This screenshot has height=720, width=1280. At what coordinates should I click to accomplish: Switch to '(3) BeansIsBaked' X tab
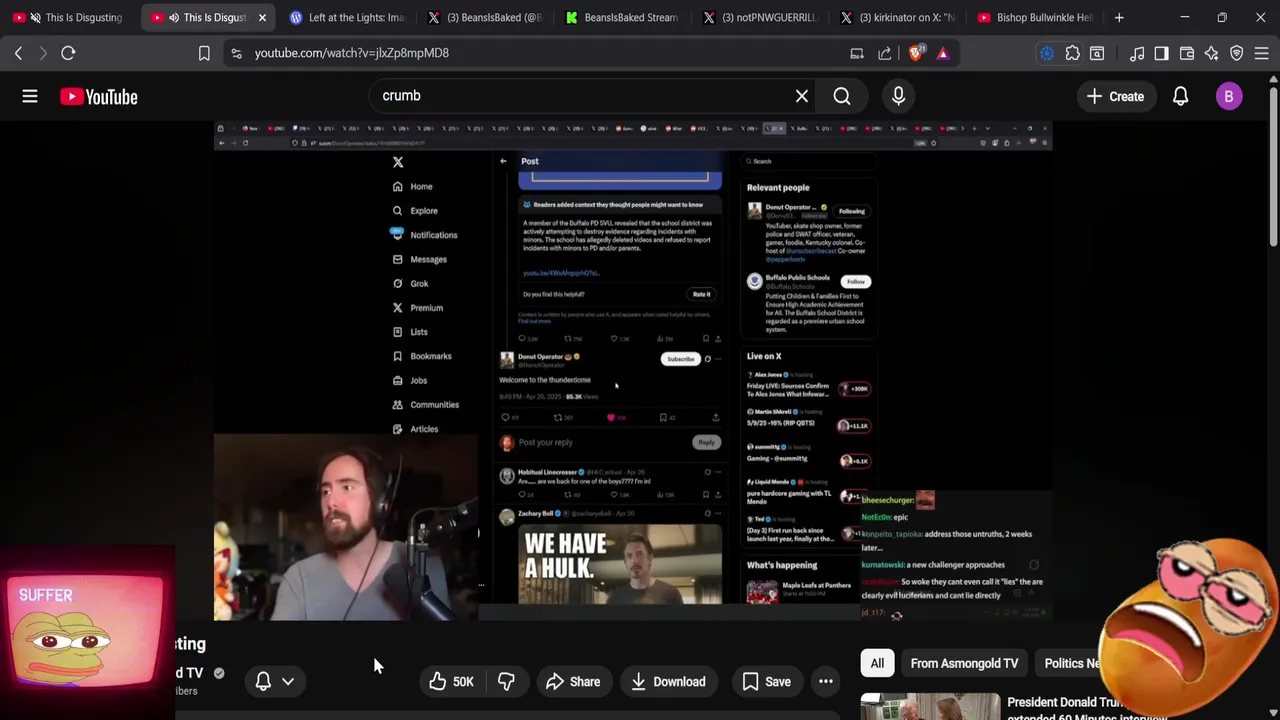(484, 17)
